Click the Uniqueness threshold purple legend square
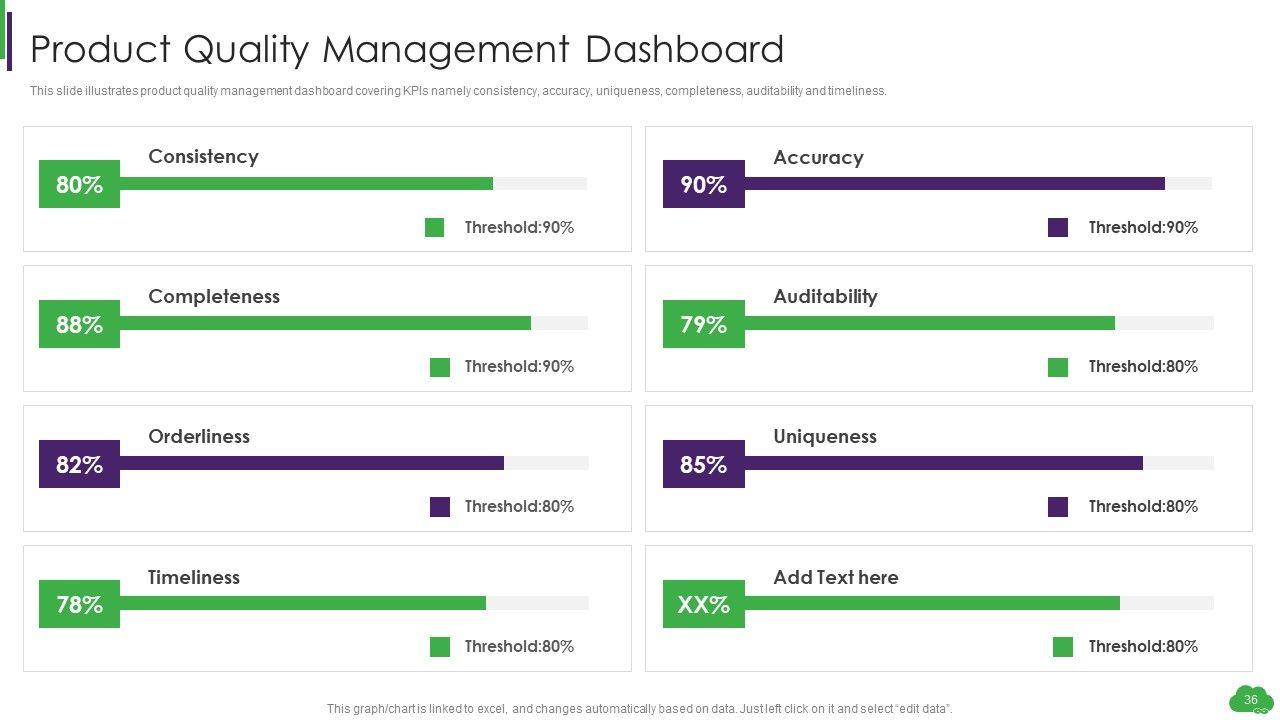The image size is (1280, 720). tap(1057, 507)
